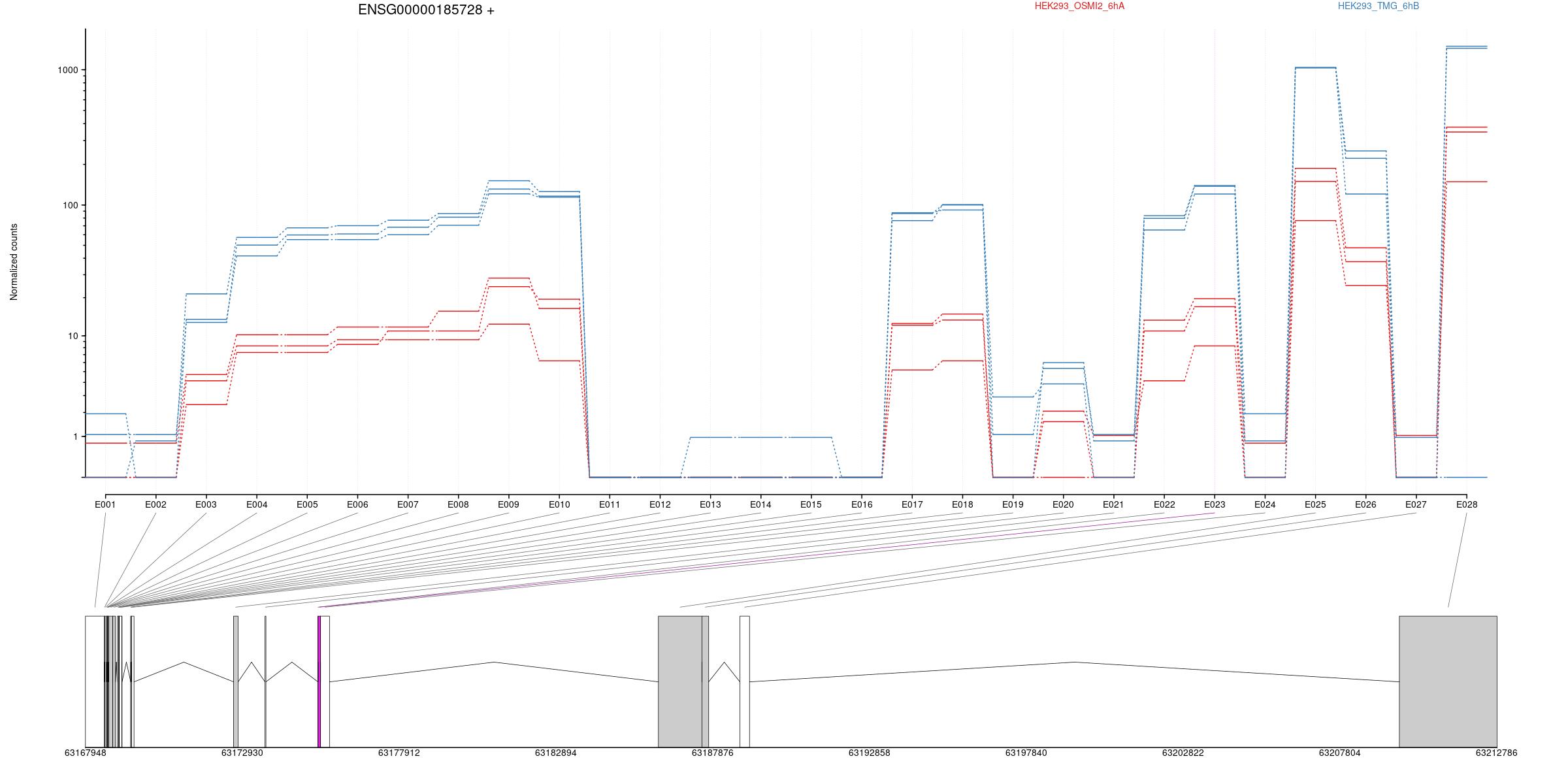
Task: Click exon label E005
Action: (x=307, y=504)
